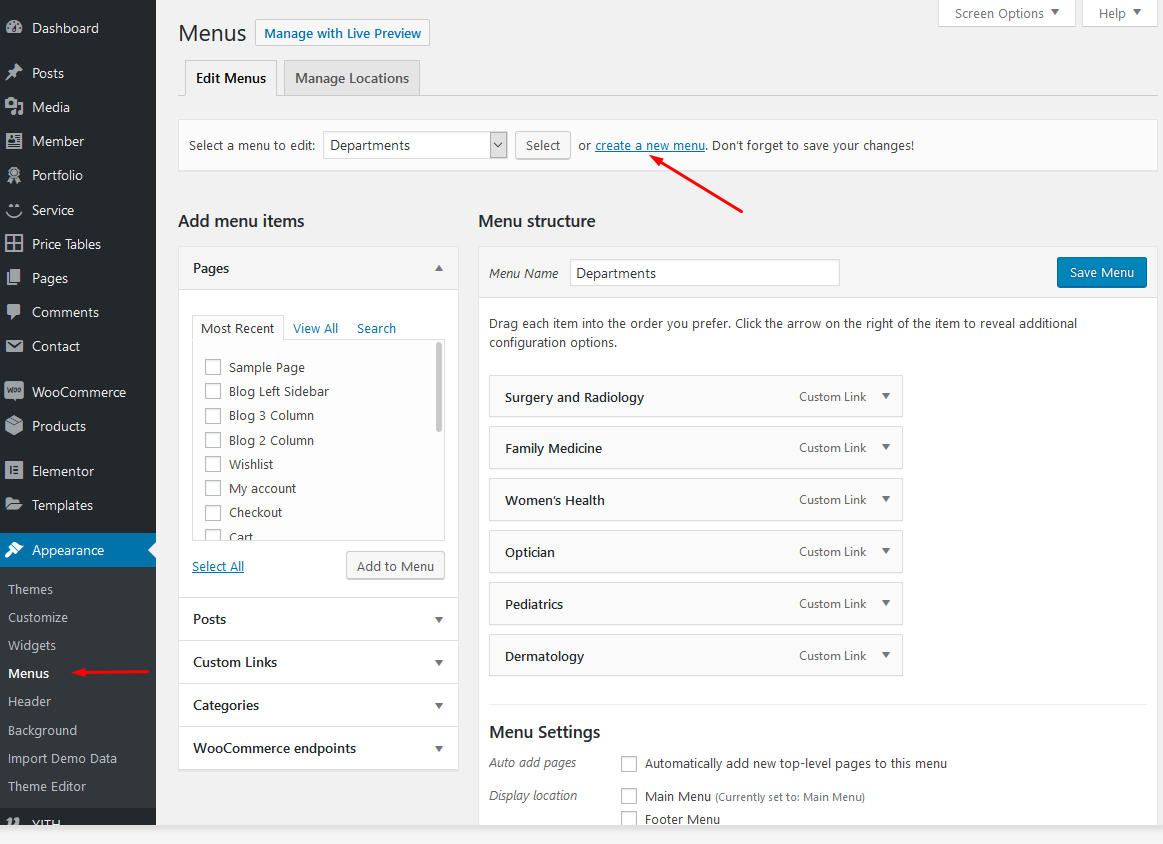Check the Sample Page checkbox
Viewport: 1163px width, 844px height.
click(212, 367)
